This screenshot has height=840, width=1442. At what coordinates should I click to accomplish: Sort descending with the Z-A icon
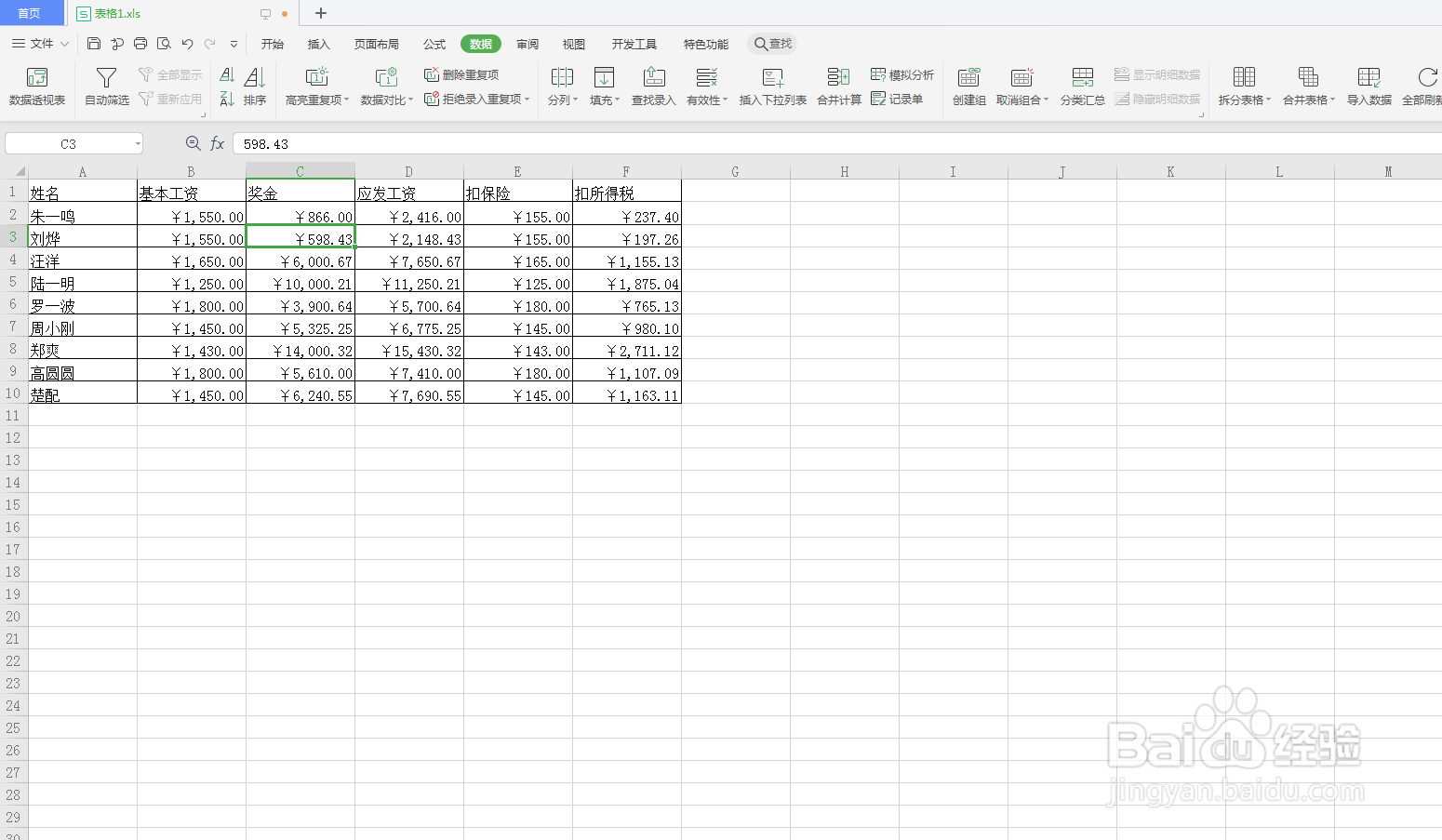click(227, 99)
